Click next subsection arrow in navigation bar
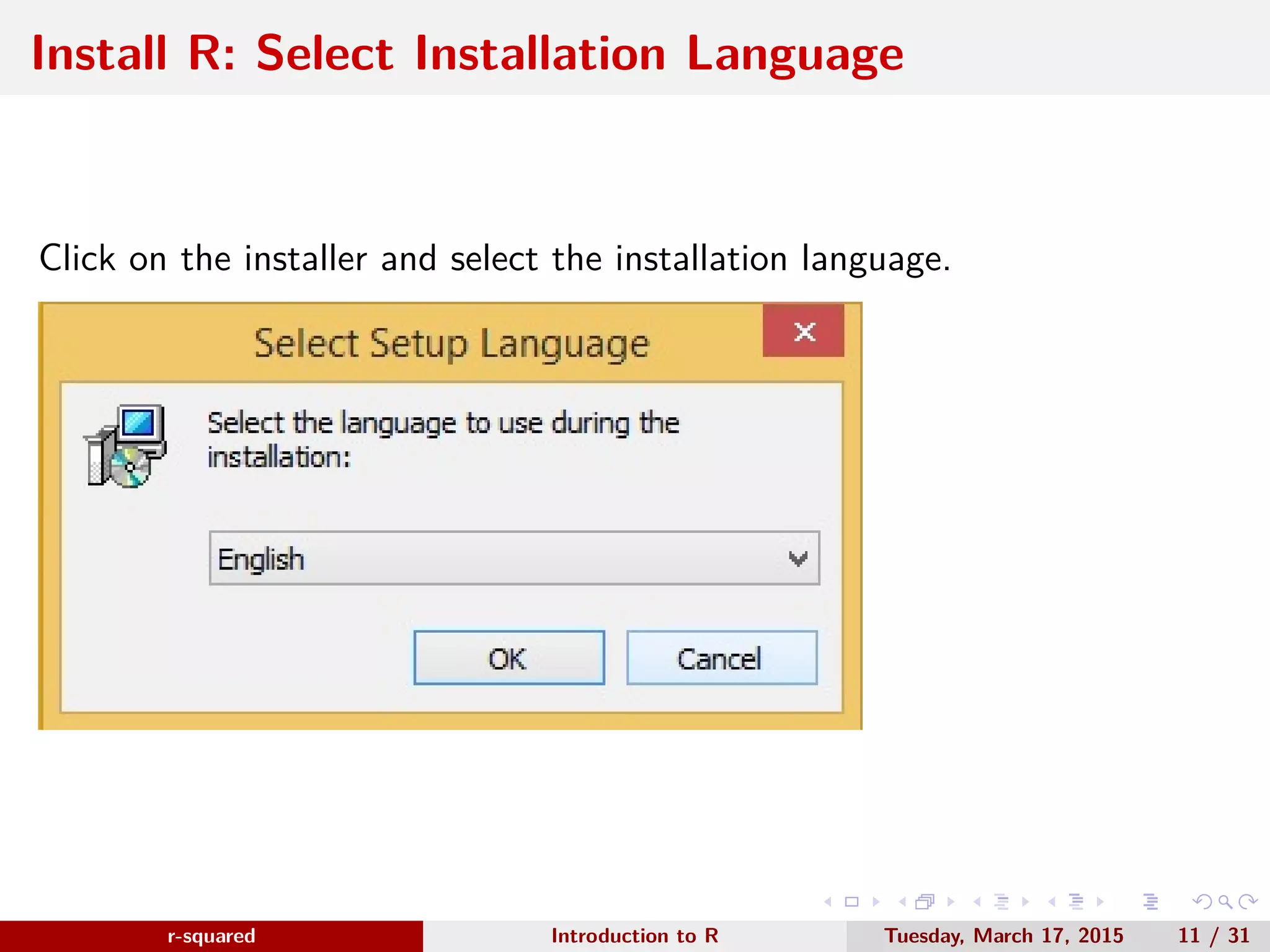This screenshot has width=1270, height=952. click(1025, 902)
